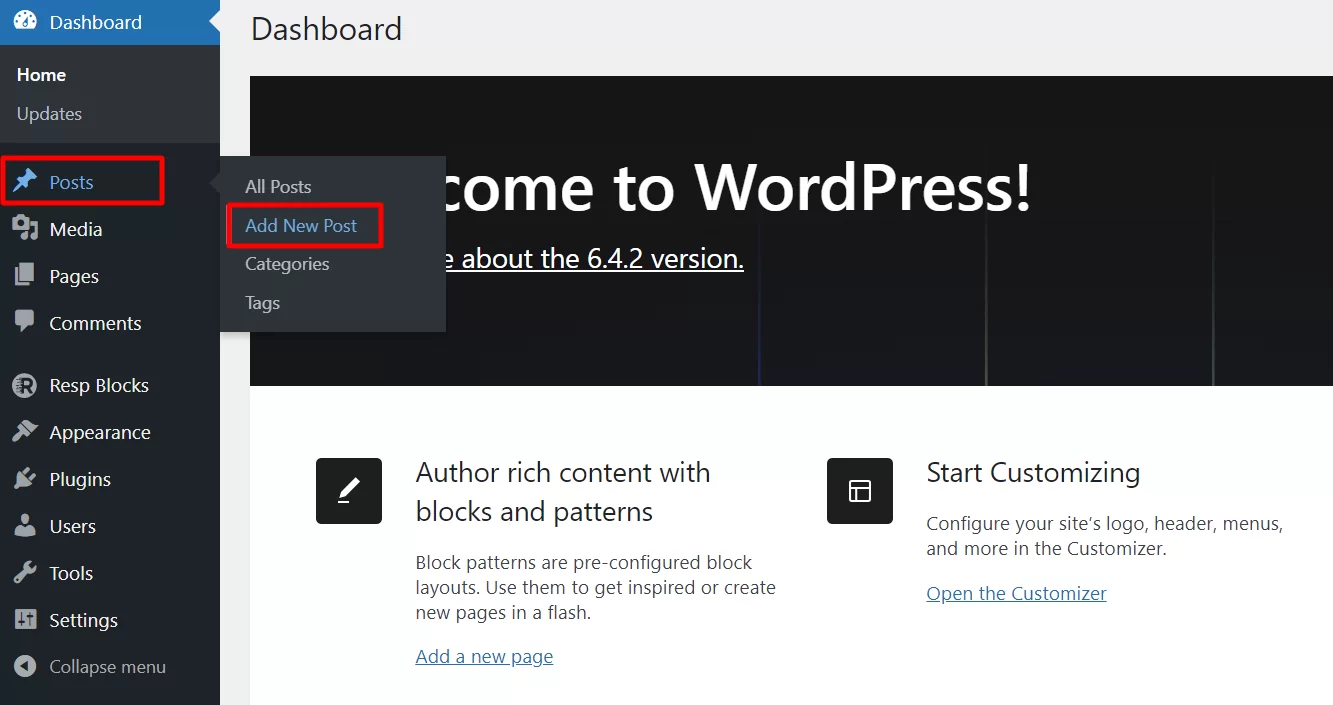Click the Dashboard gauge icon
The width and height of the screenshot is (1333, 705).
24,21
